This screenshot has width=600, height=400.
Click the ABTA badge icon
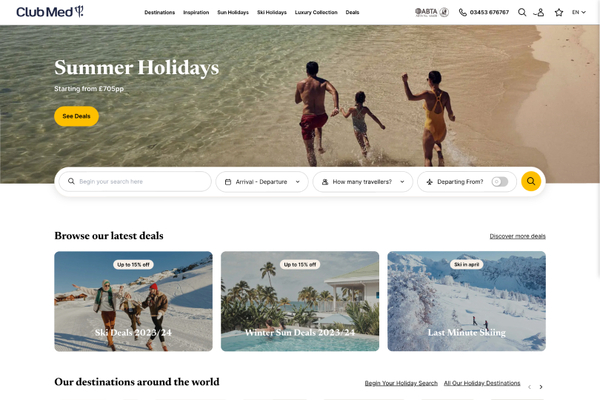tap(432, 12)
